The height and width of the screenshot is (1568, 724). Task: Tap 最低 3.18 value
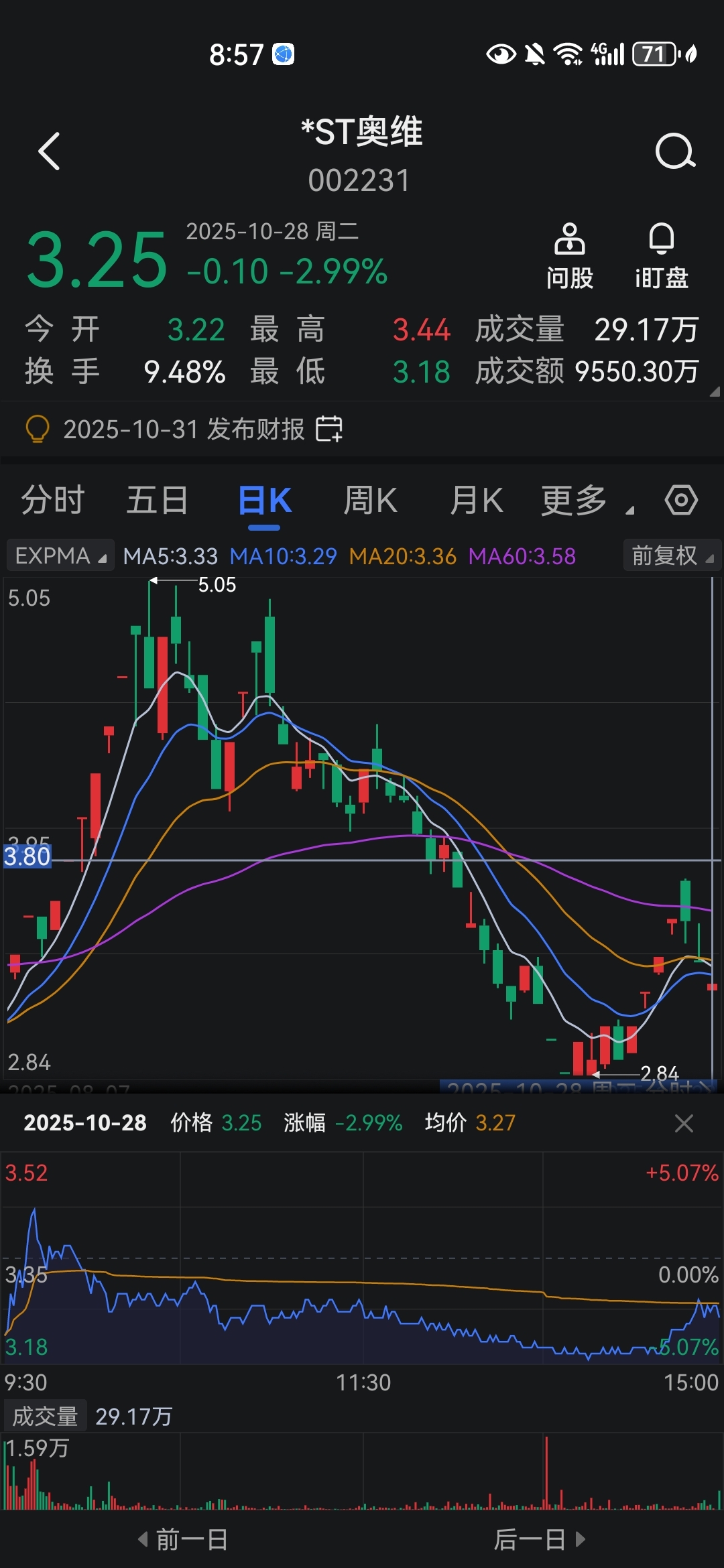pyautogui.click(x=422, y=371)
